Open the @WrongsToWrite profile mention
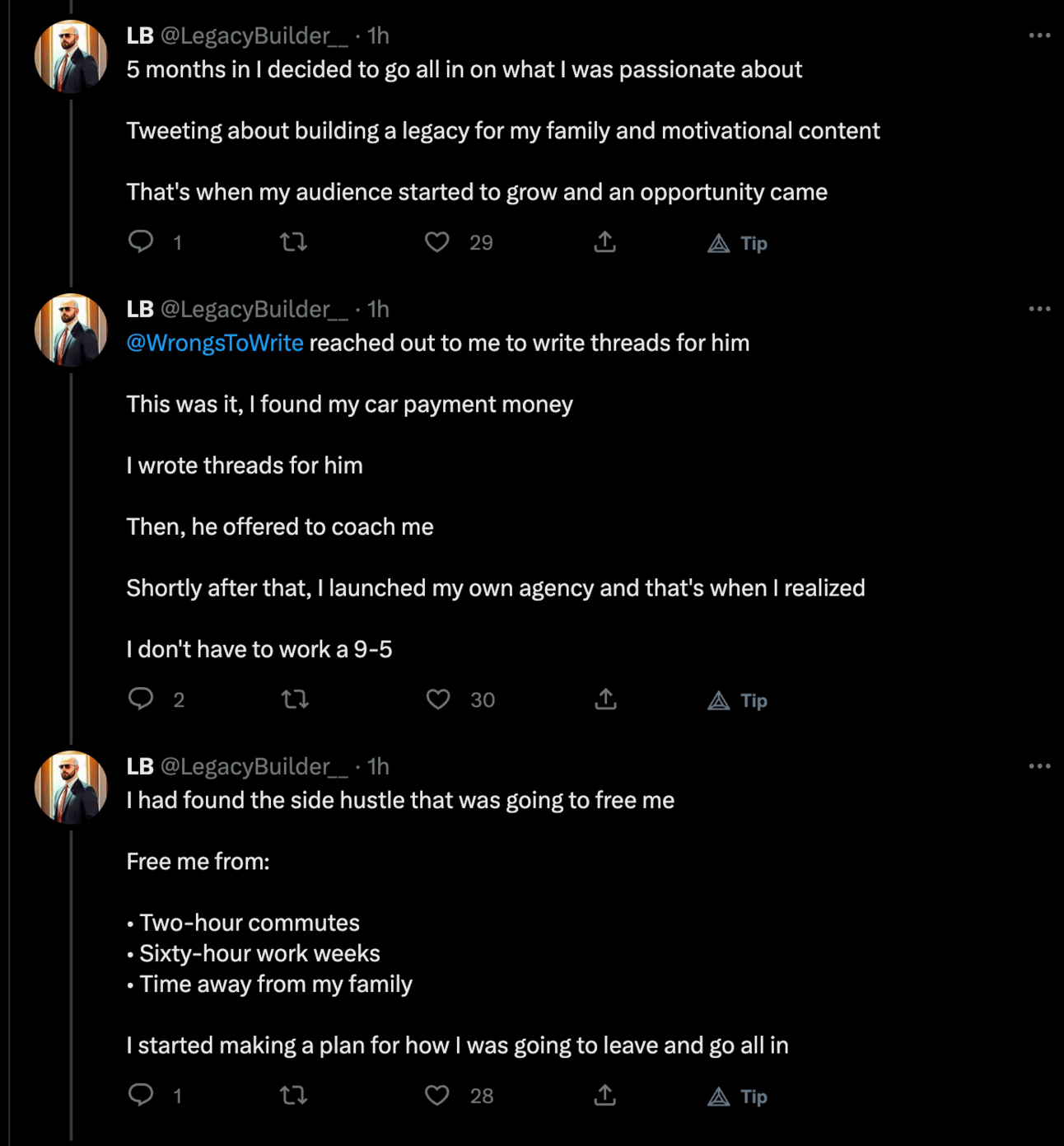 tap(215, 343)
